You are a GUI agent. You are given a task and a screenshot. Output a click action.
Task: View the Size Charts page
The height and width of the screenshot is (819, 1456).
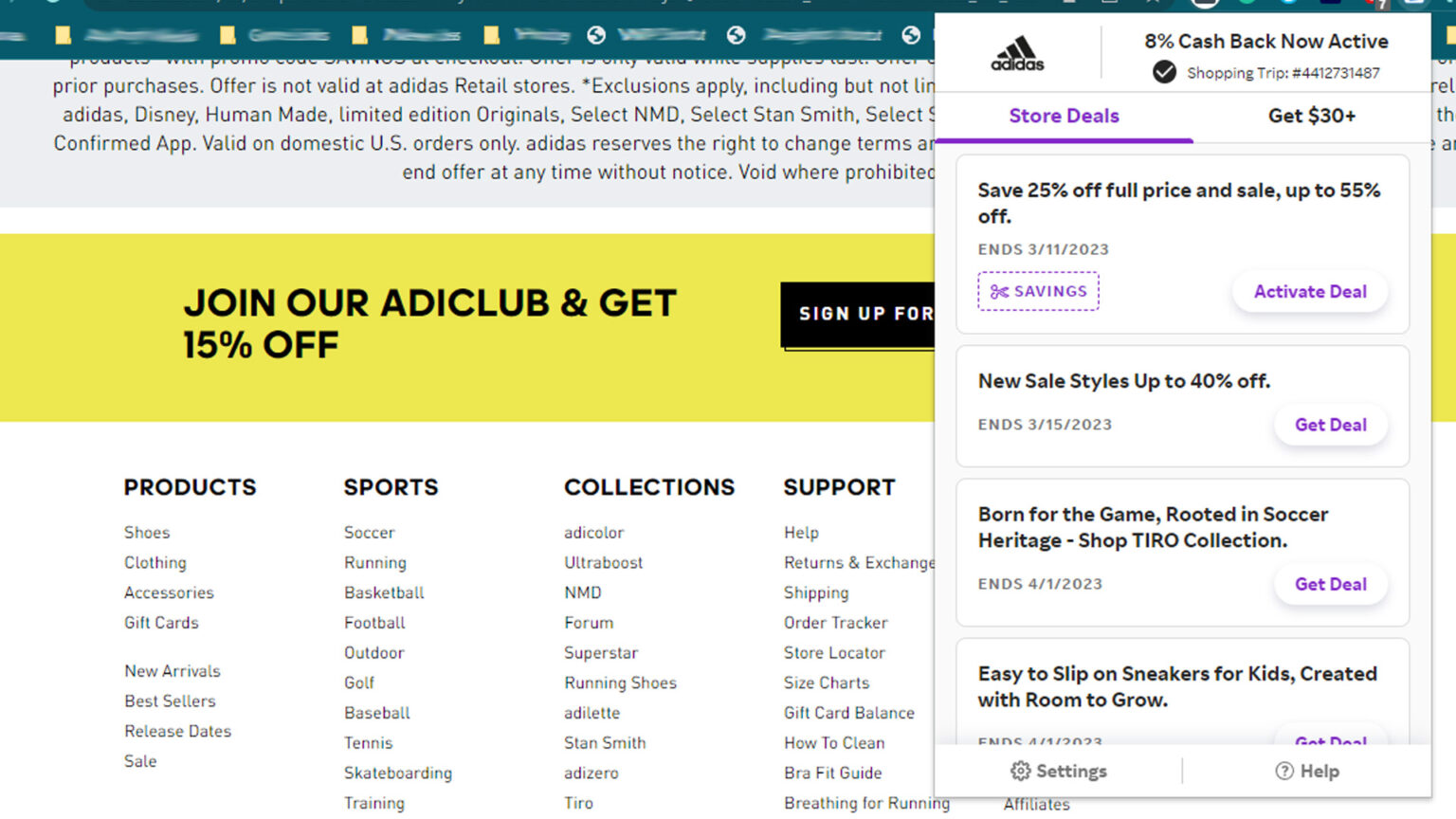826,682
